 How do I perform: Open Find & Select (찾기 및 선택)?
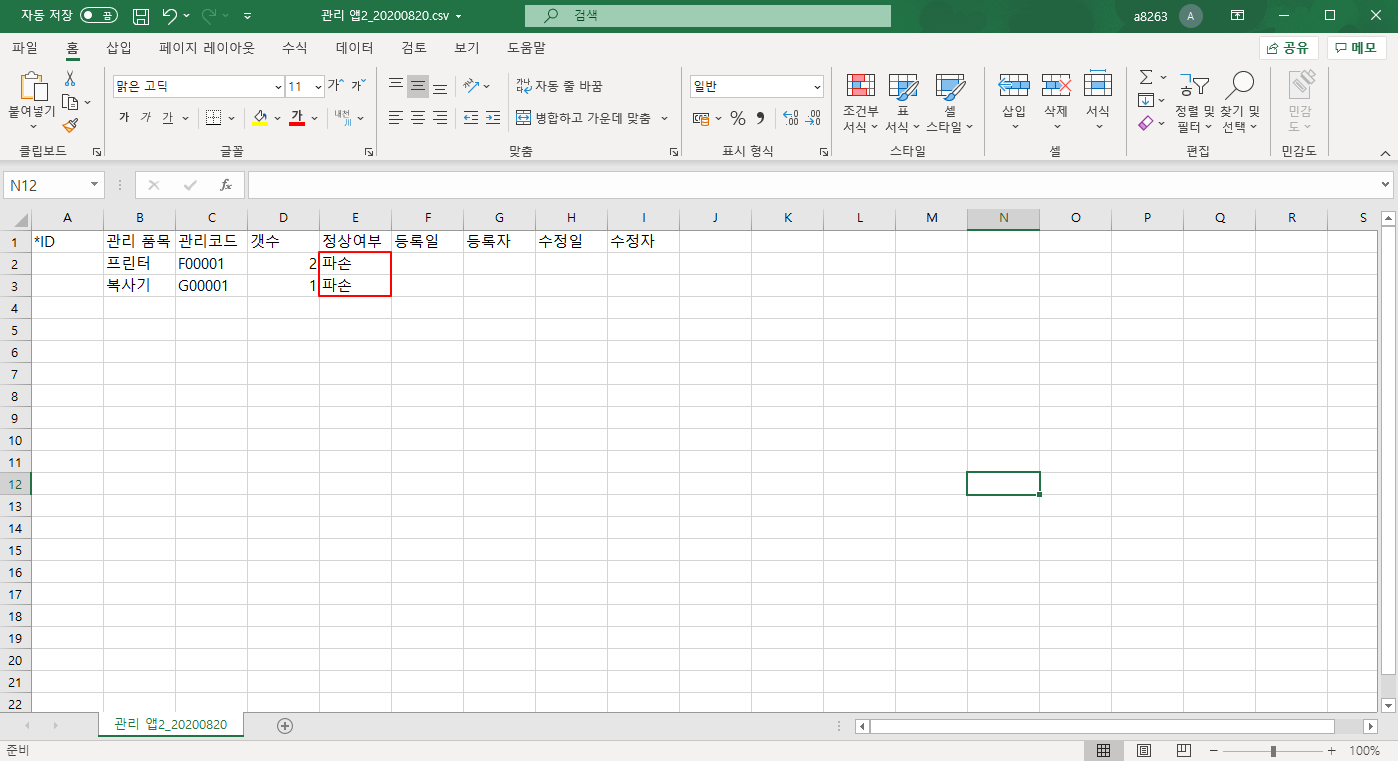(1240, 103)
